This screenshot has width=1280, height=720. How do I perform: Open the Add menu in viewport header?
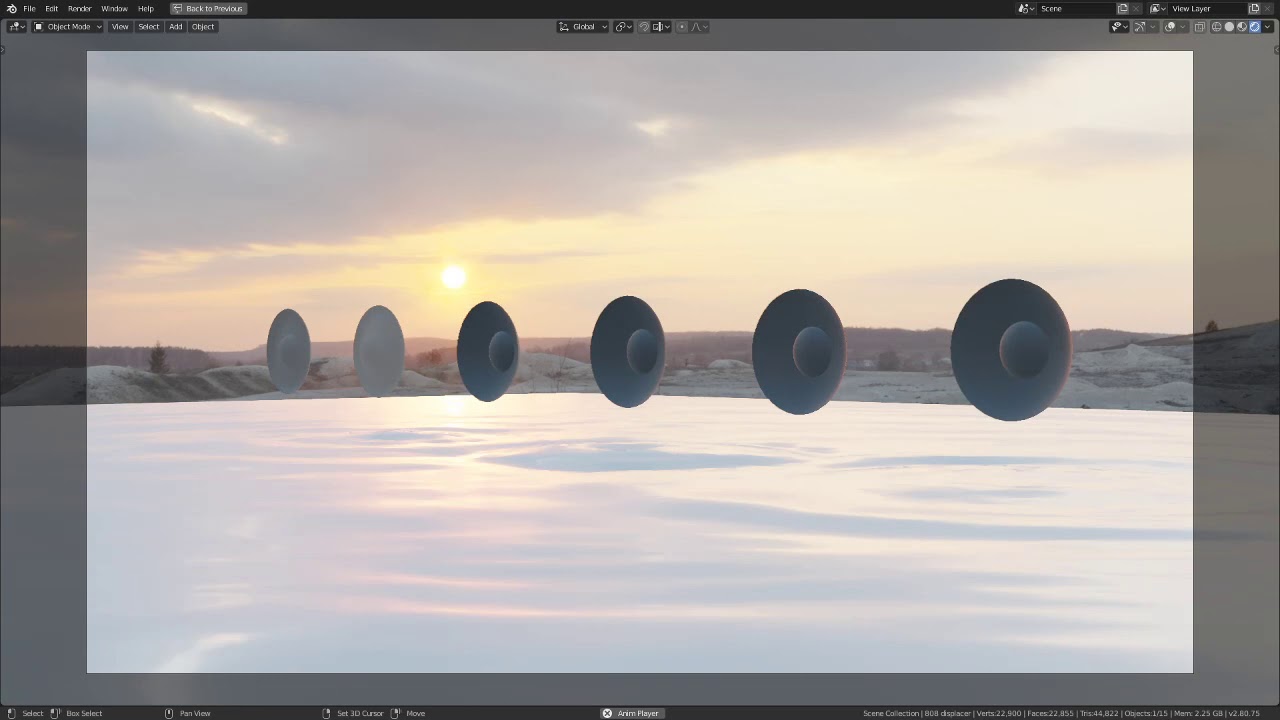(x=176, y=26)
